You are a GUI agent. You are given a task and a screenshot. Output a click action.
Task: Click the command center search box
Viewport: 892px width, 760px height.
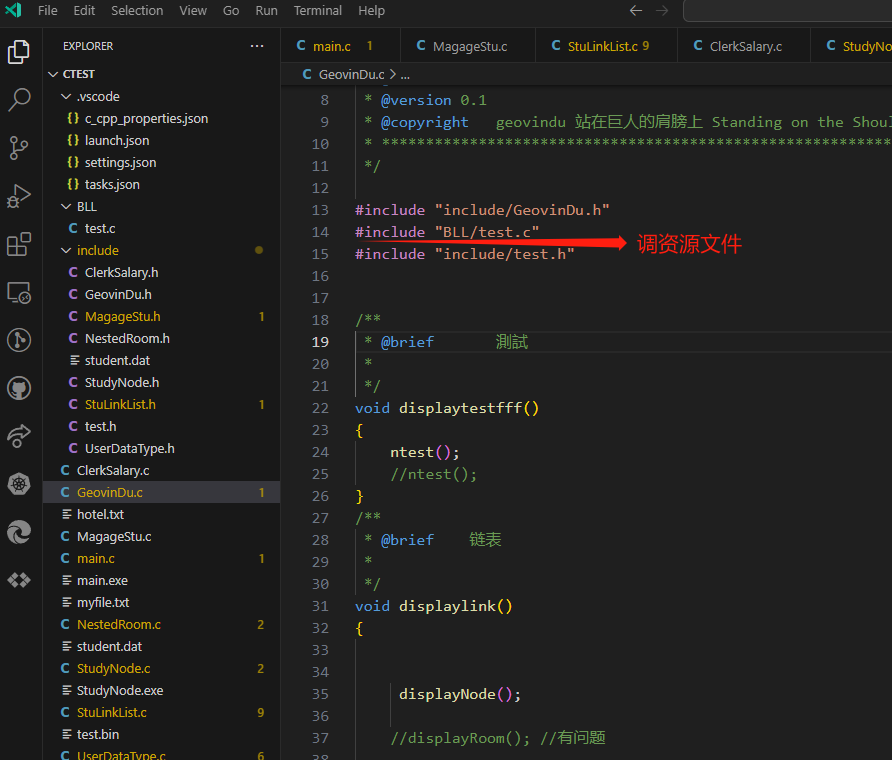point(787,11)
